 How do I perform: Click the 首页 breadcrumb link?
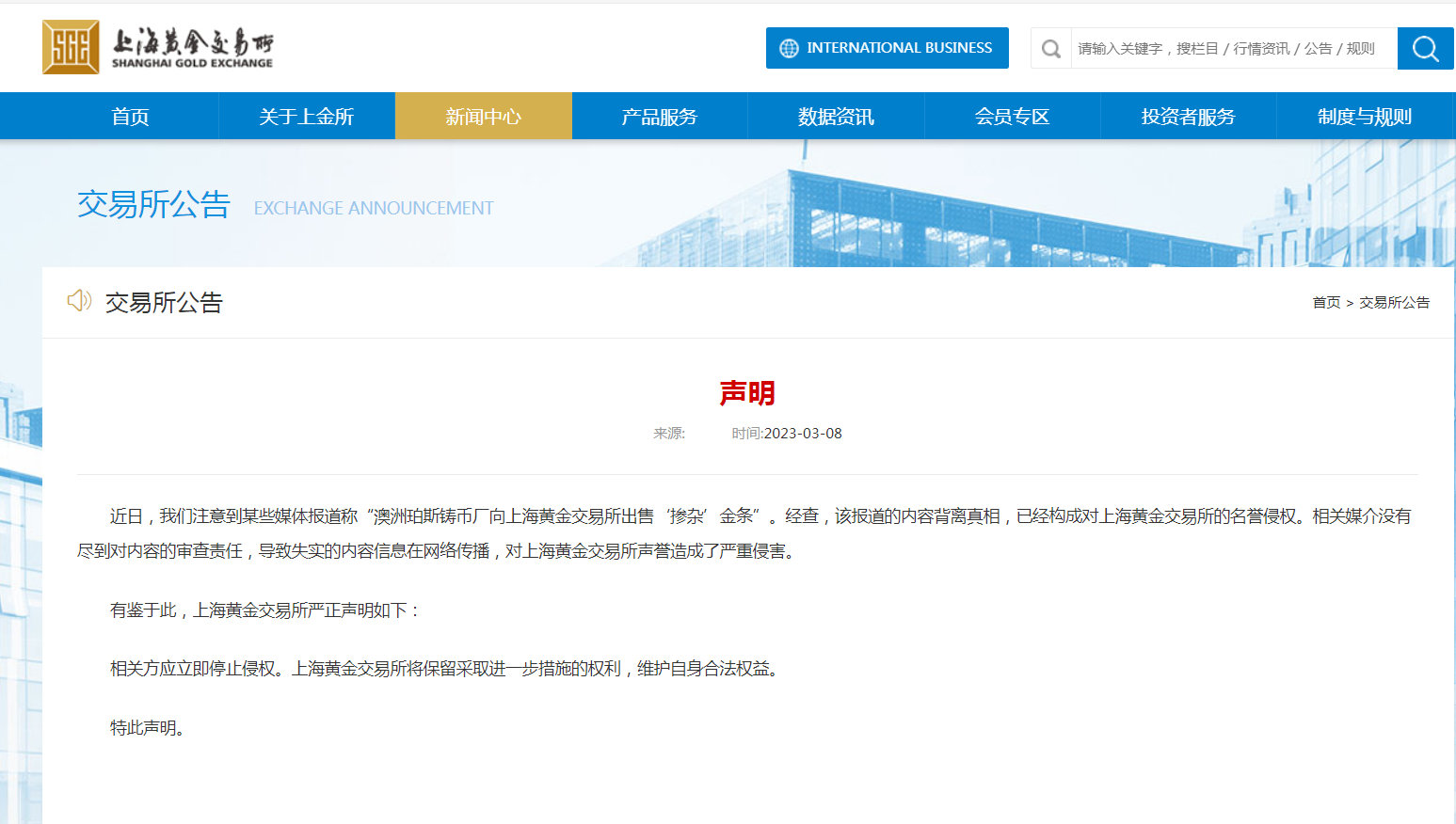click(1326, 303)
